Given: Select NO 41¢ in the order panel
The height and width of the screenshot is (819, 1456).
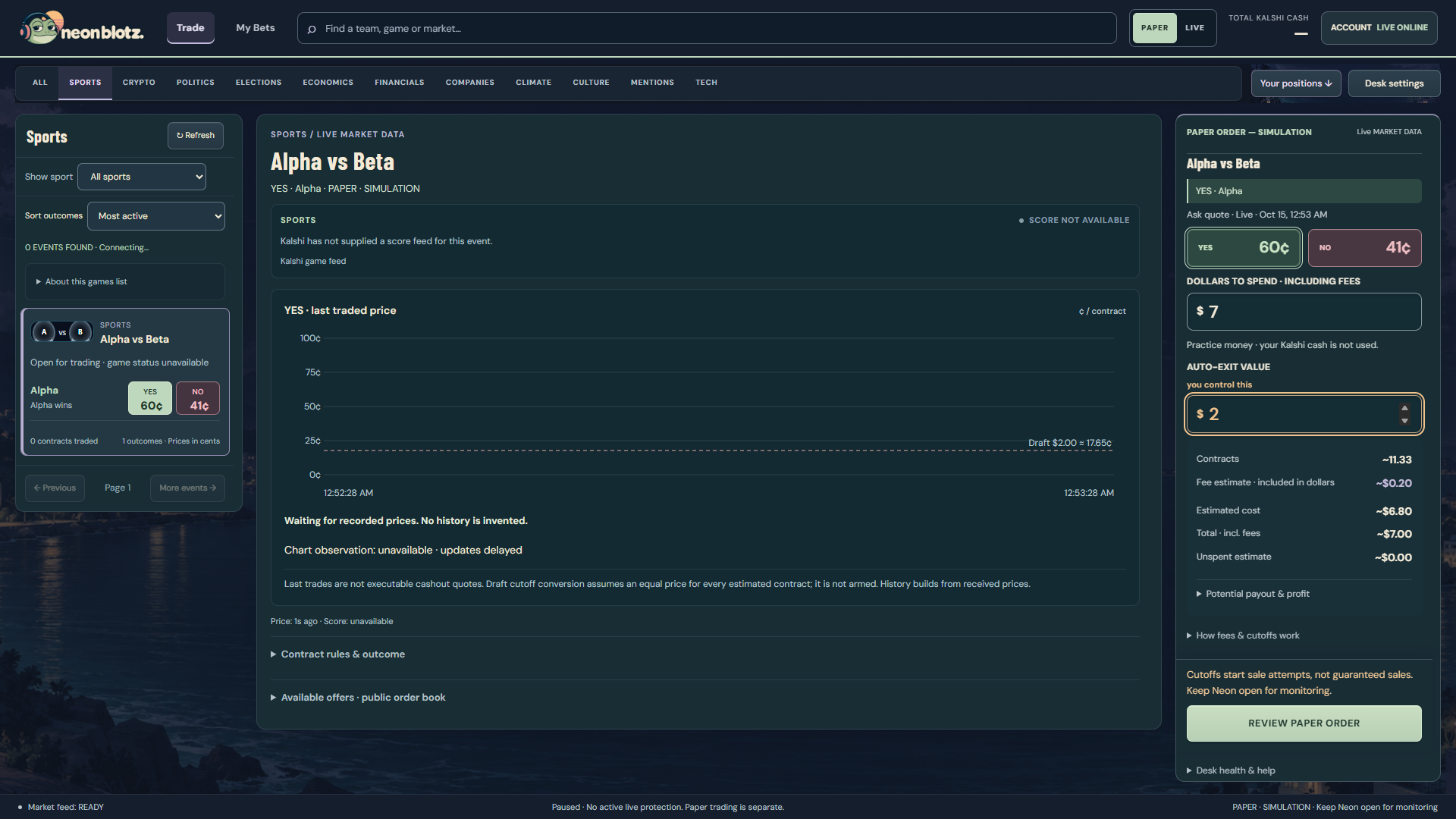Looking at the screenshot, I should 1364,248.
